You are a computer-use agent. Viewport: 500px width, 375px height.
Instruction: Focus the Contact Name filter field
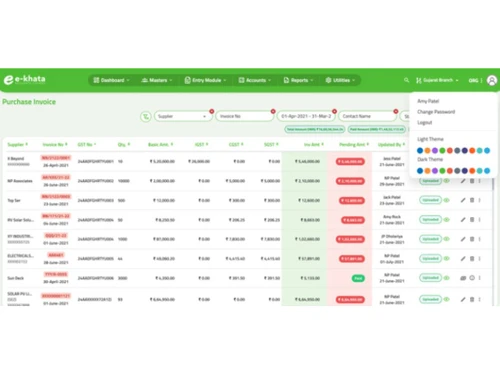(x=367, y=116)
